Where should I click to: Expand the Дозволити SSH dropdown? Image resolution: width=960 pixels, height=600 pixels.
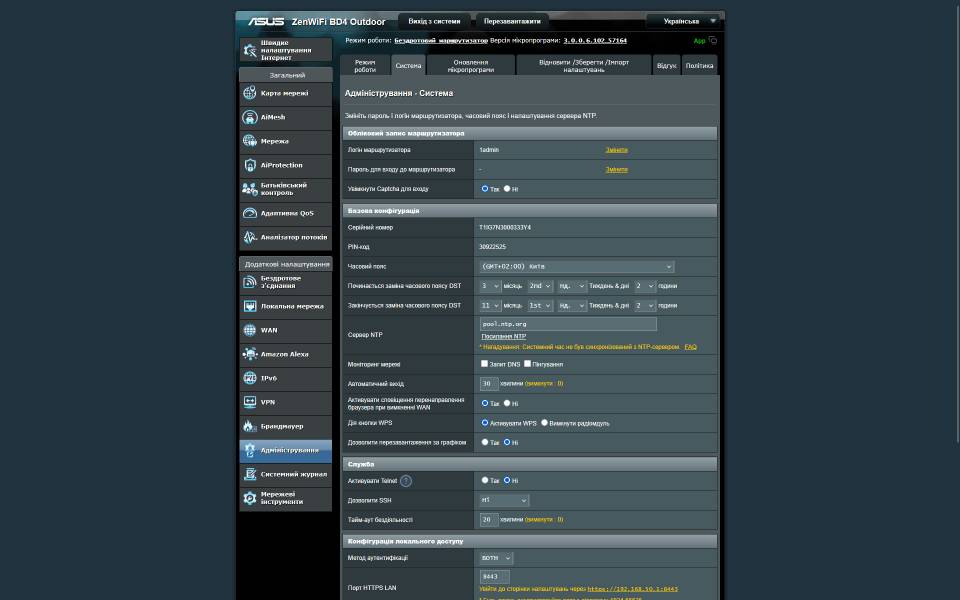click(504, 500)
